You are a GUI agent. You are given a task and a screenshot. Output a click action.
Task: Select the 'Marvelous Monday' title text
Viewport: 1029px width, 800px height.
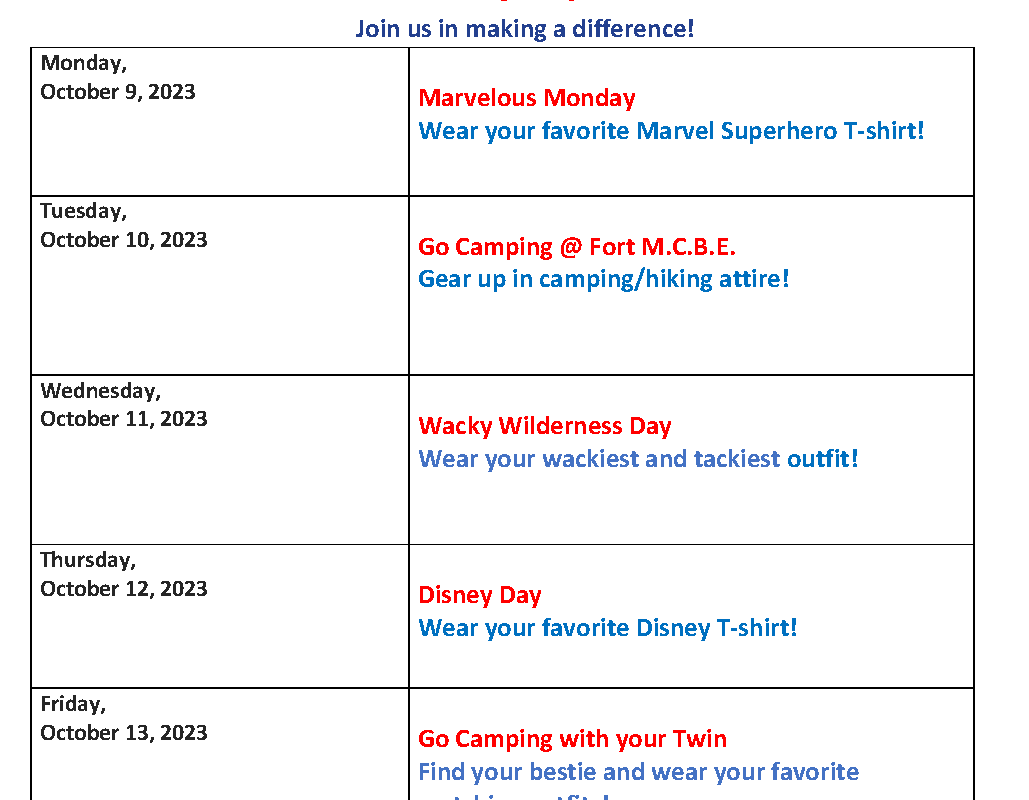pyautogui.click(x=527, y=98)
